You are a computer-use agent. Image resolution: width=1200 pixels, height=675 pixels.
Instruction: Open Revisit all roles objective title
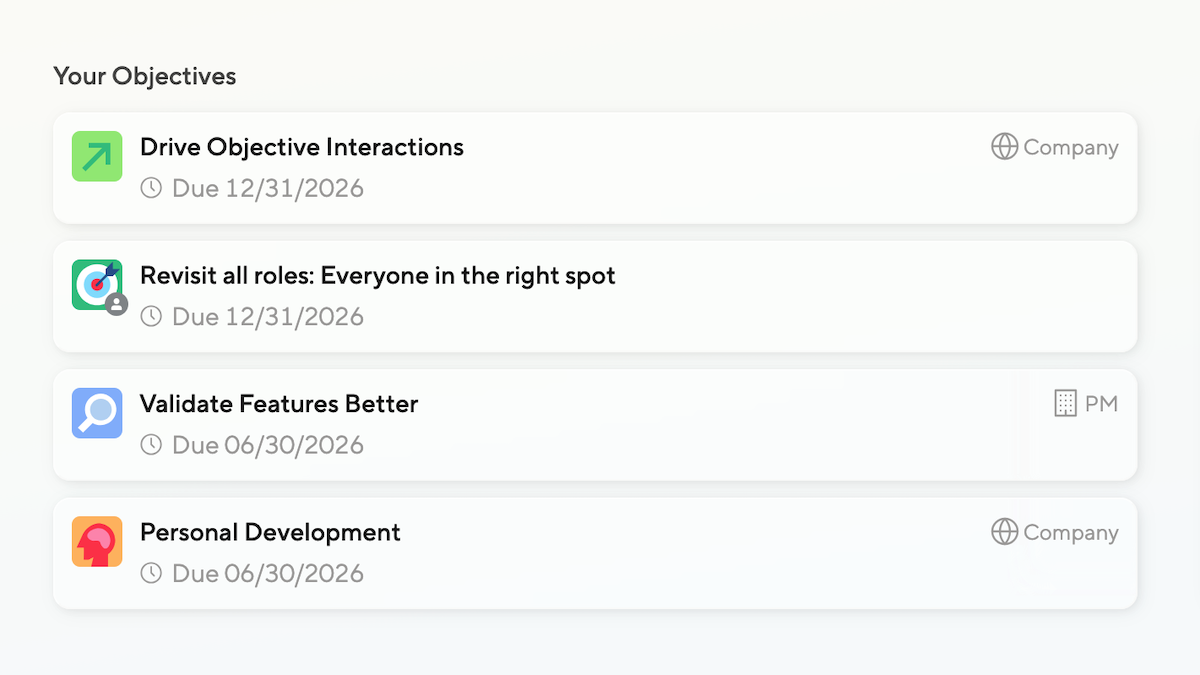click(x=377, y=275)
